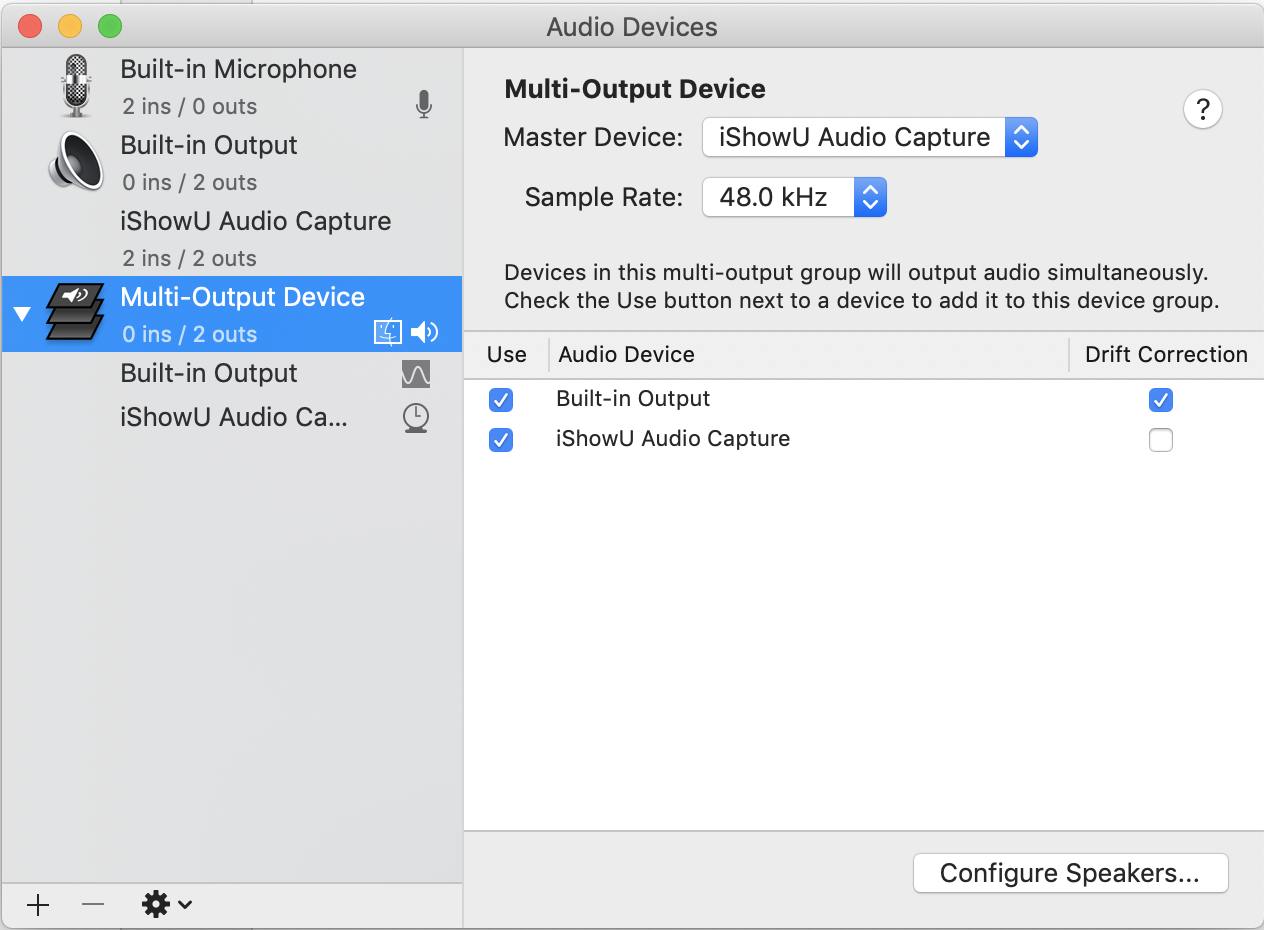The height and width of the screenshot is (930, 1264).
Task: Click the Audio Devices window title
Action: click(x=632, y=27)
